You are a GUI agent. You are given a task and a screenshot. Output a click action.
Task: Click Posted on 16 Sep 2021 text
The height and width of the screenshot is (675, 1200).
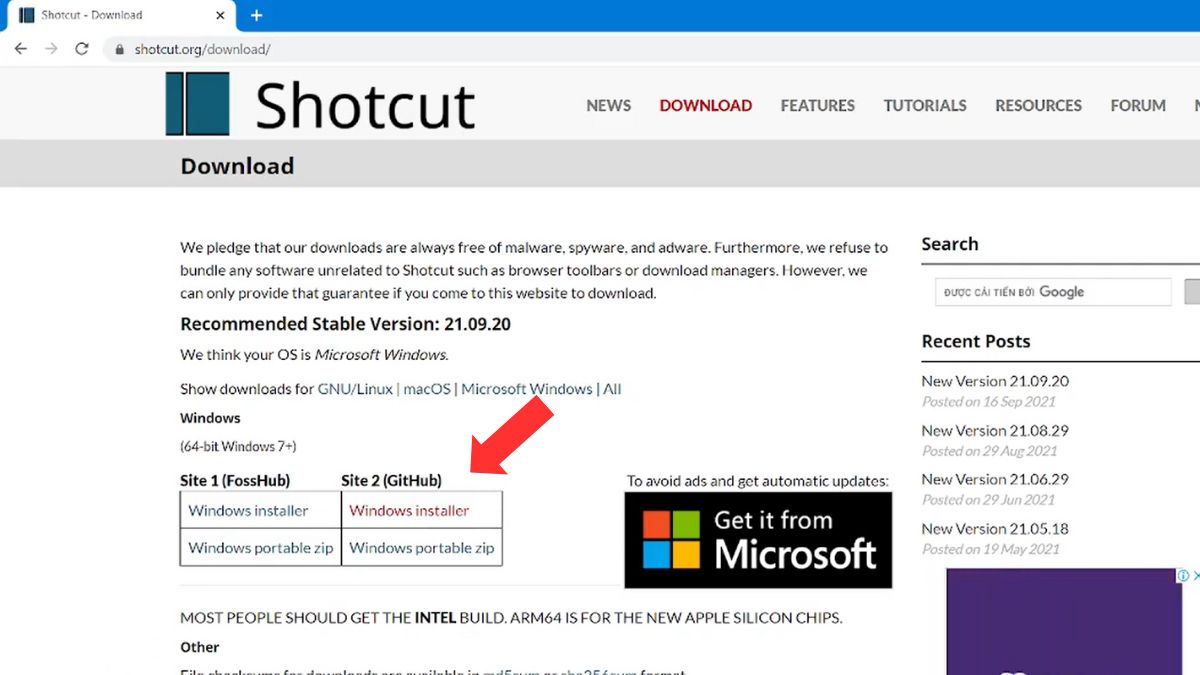click(988, 402)
